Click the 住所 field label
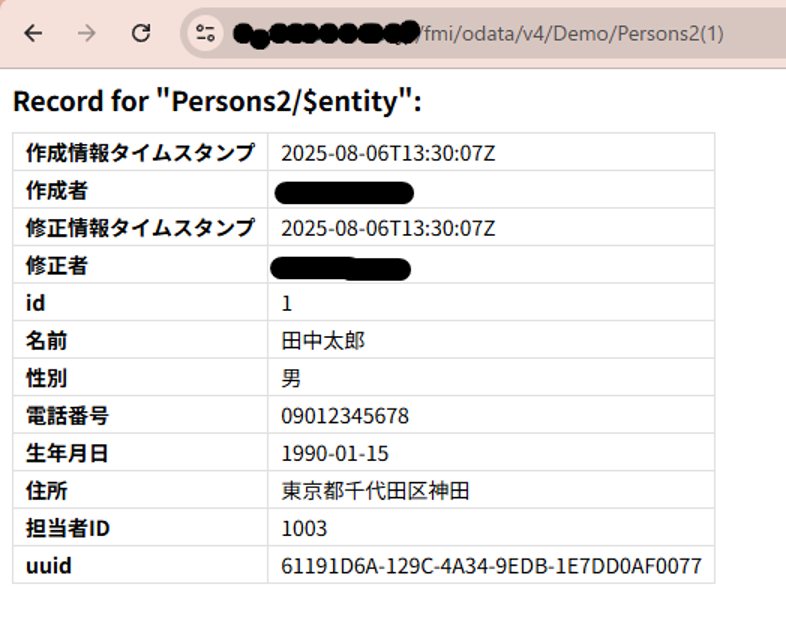 pos(46,491)
